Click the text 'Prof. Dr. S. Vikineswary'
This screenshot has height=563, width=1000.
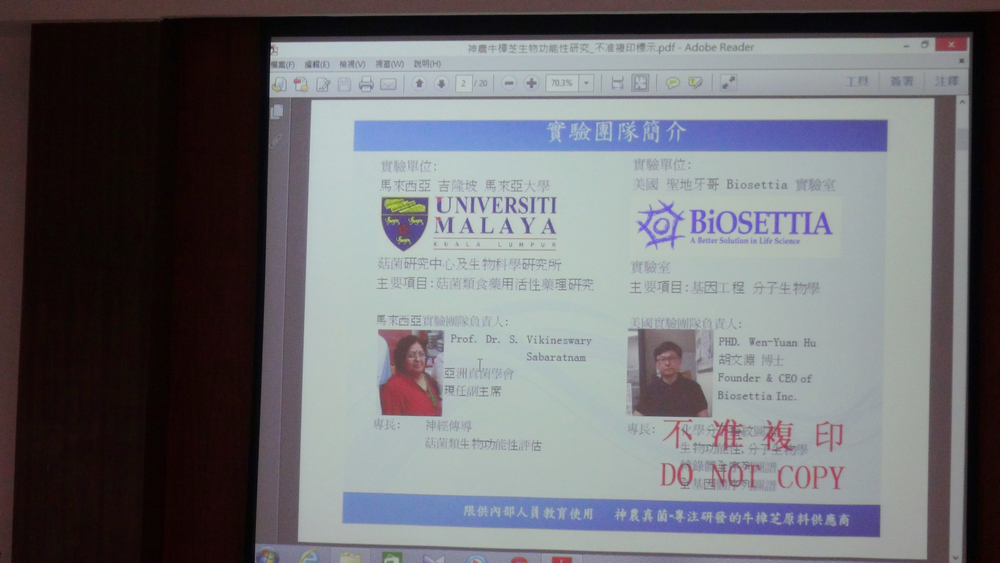pos(521,340)
